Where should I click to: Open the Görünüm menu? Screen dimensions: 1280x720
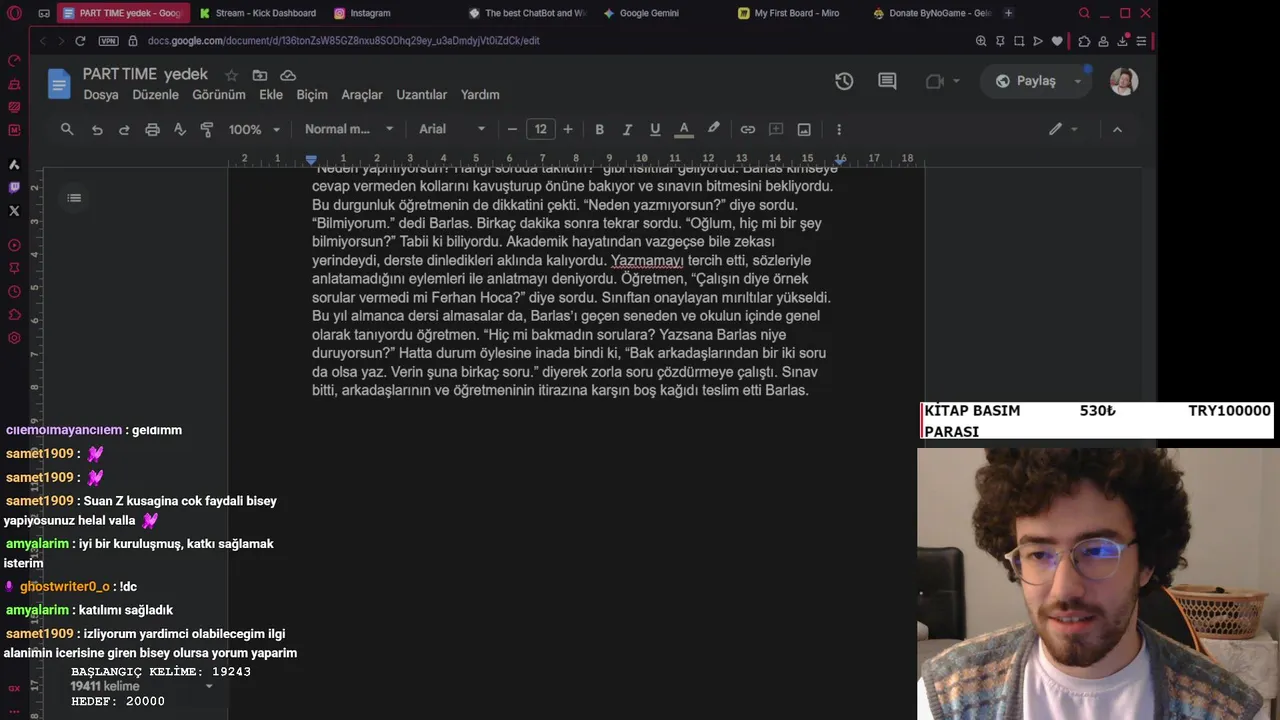pos(219,95)
